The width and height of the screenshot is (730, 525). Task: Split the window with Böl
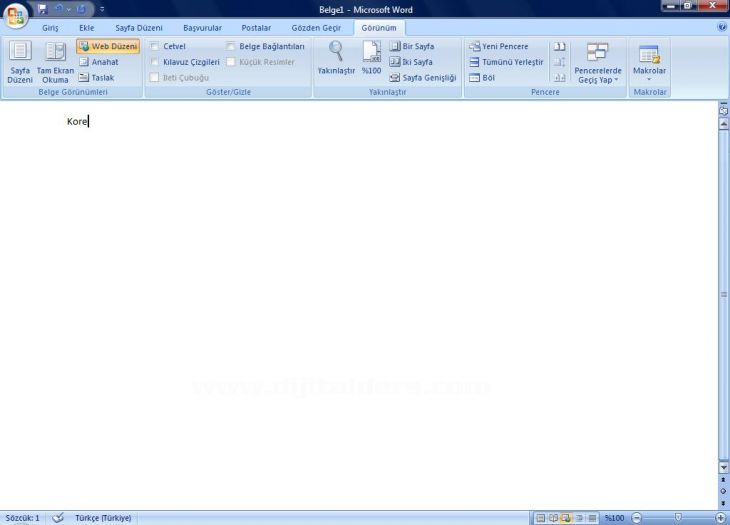(482, 78)
